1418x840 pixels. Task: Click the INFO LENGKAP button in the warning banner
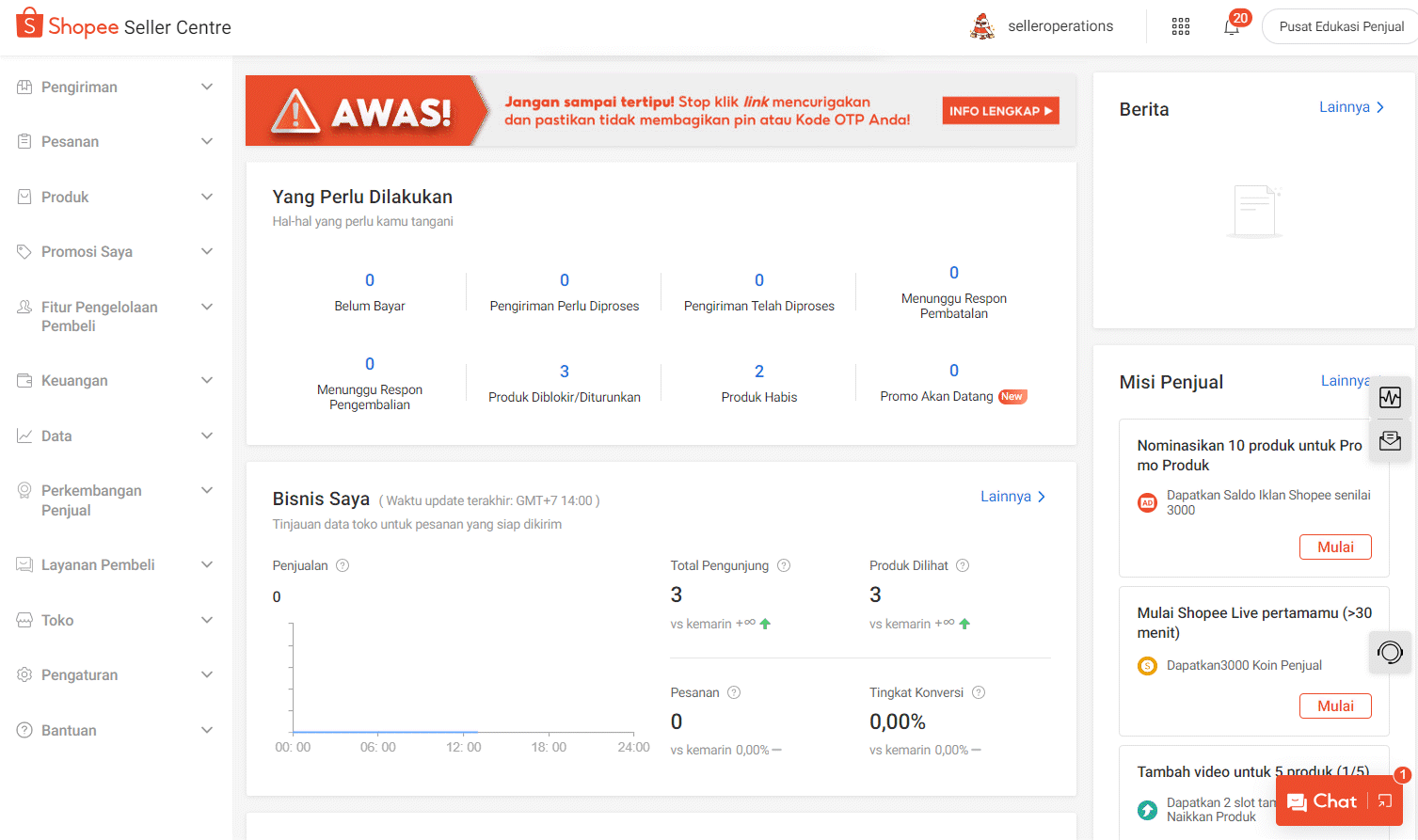pos(999,110)
